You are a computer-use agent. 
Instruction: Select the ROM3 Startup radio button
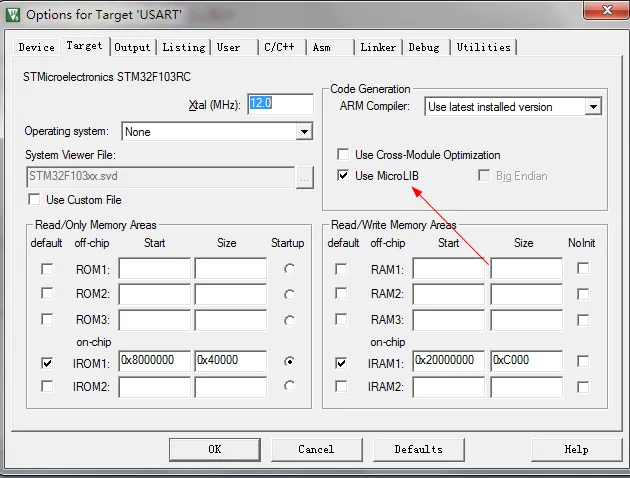[289, 320]
